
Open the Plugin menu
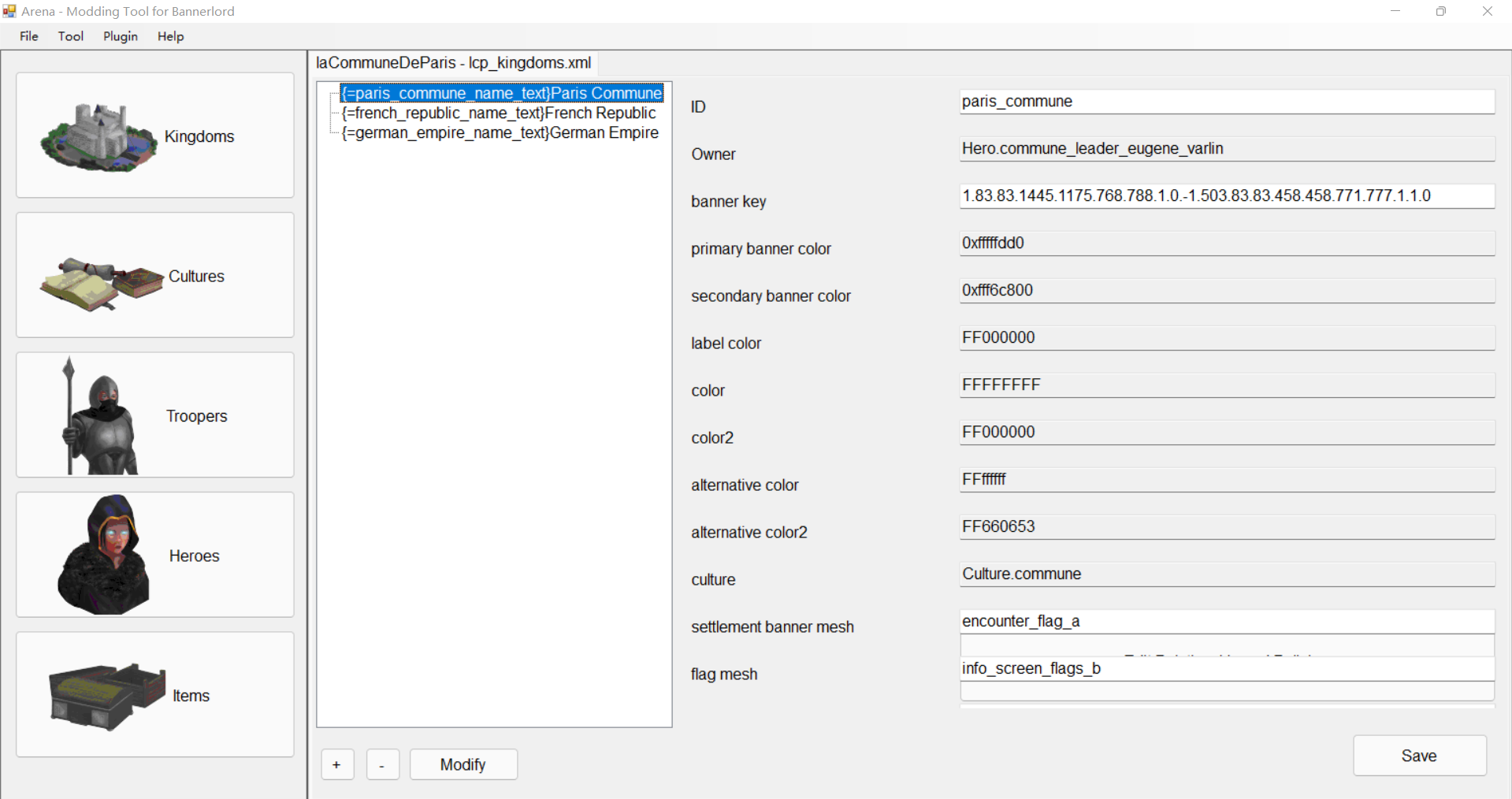121,36
